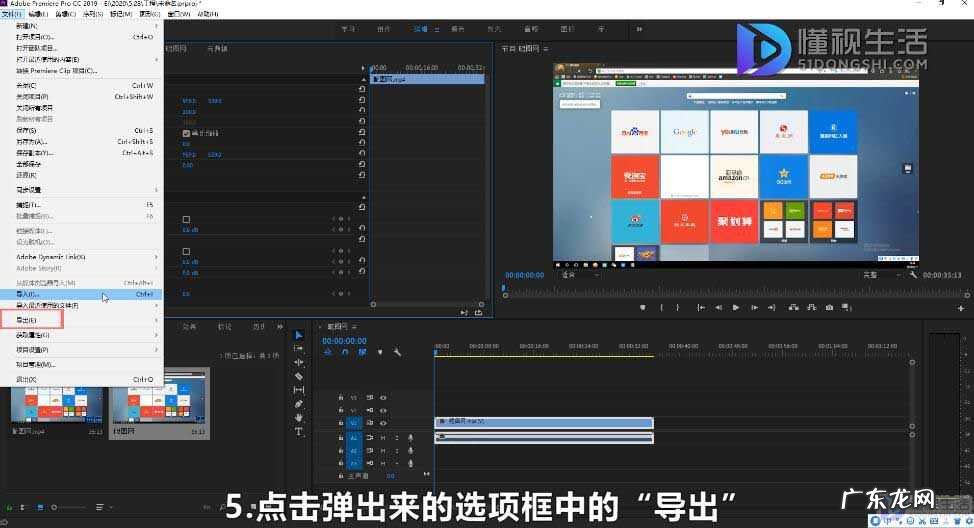974x528 pixels.
Task: Click the Lift button in program monitor
Action: click(793, 307)
